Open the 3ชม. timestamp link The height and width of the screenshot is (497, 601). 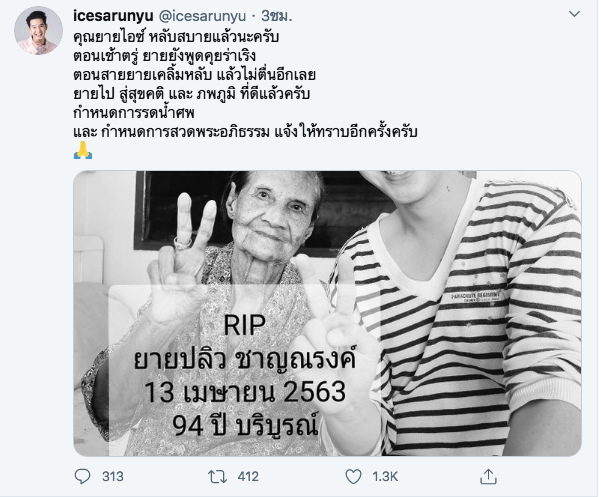[277, 16]
